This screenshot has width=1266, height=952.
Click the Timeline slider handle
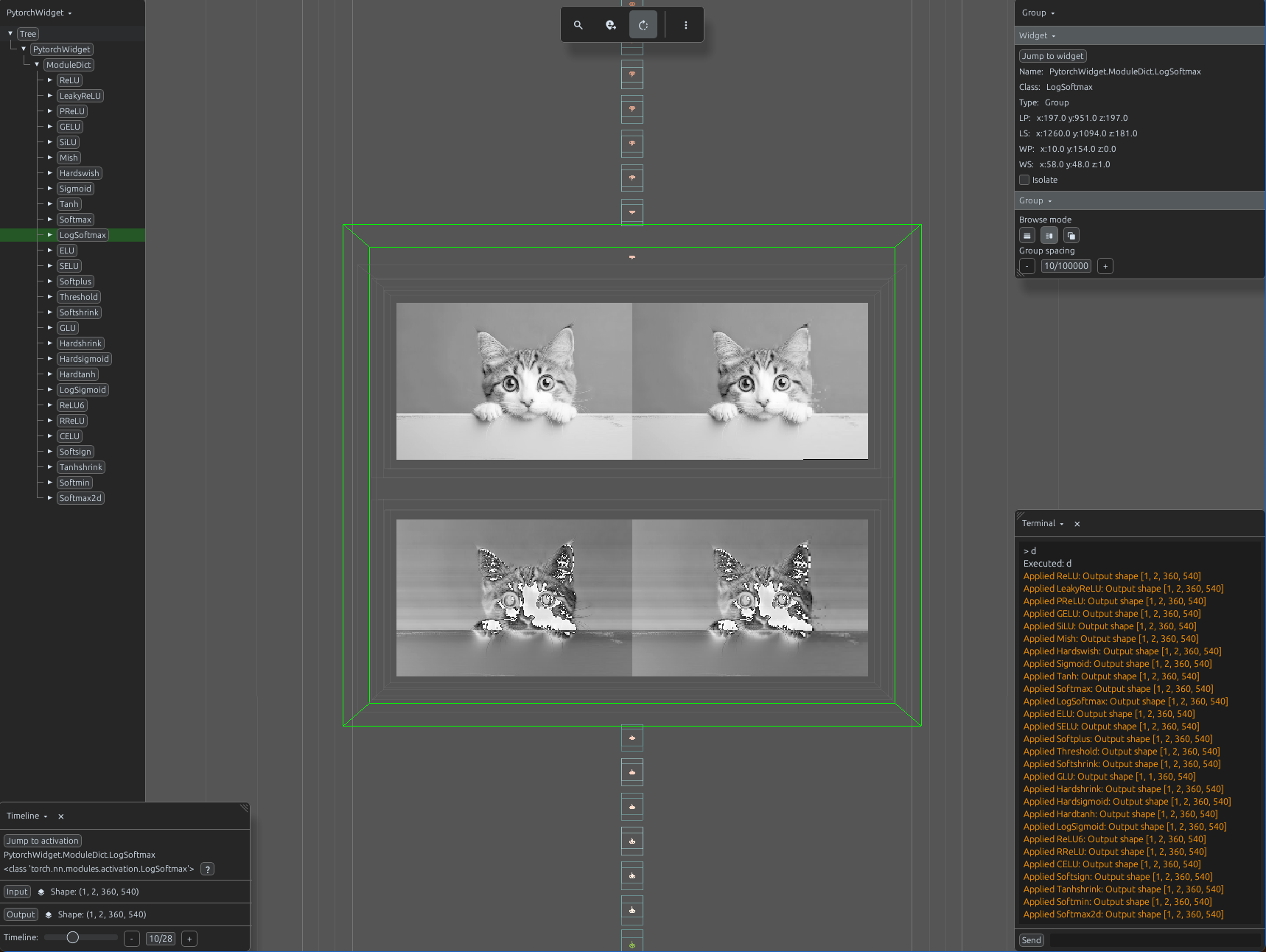(73, 938)
